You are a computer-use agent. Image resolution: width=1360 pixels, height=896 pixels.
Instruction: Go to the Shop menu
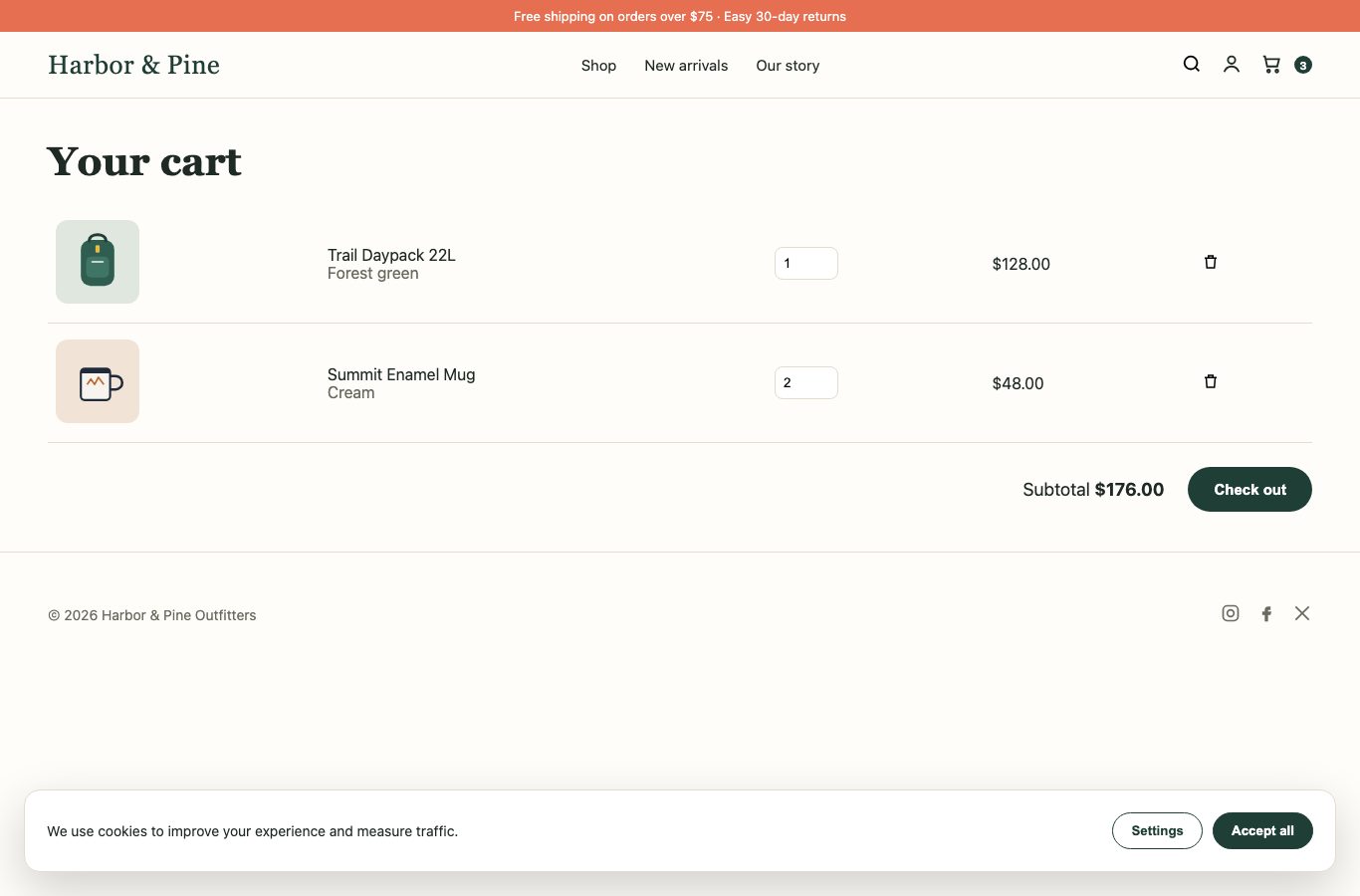(x=598, y=66)
